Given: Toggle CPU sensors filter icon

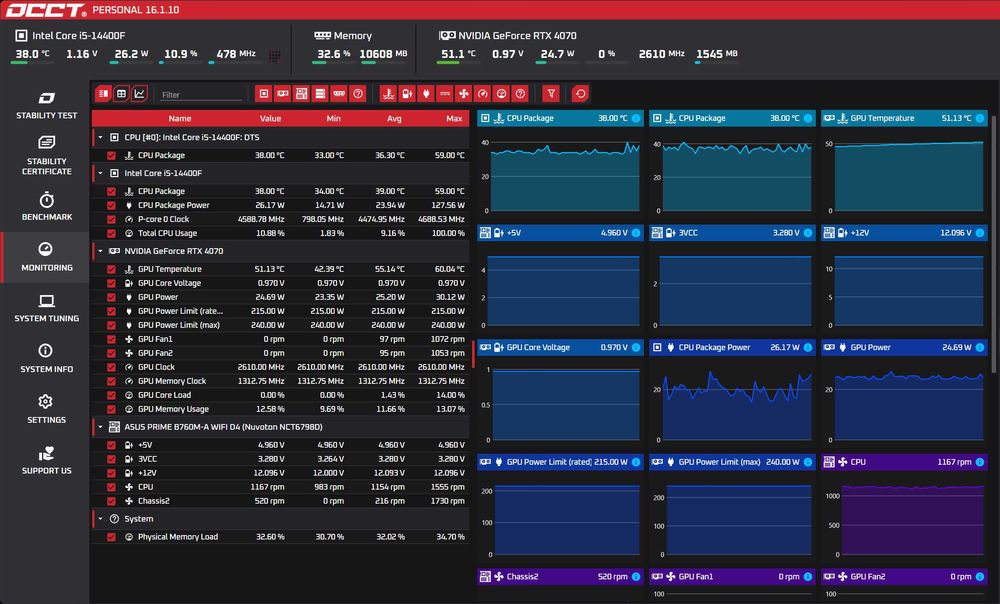Looking at the screenshot, I should point(263,94).
